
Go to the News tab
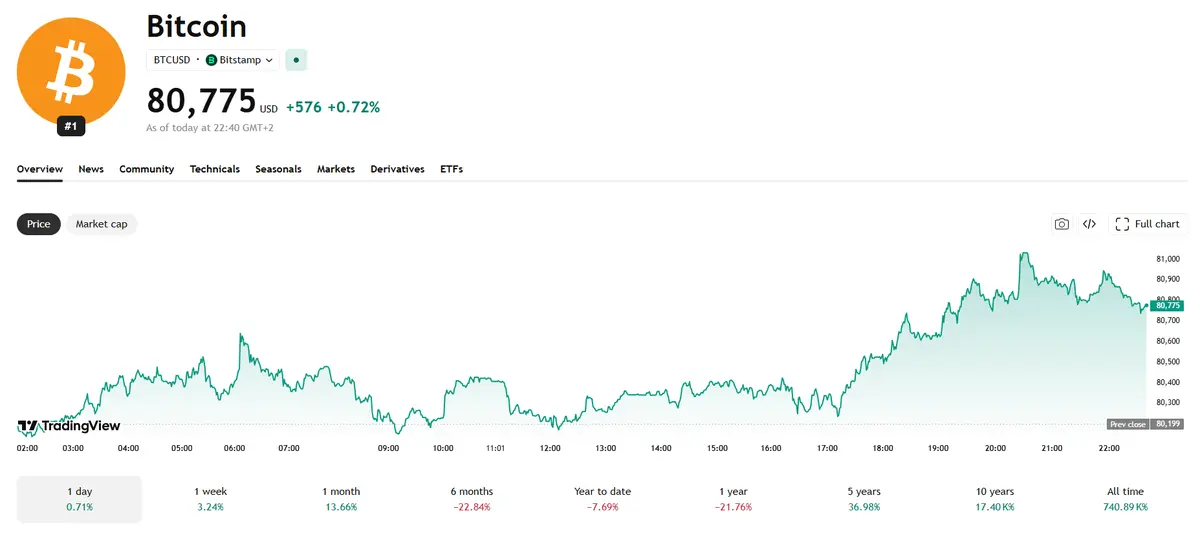pyautogui.click(x=91, y=169)
